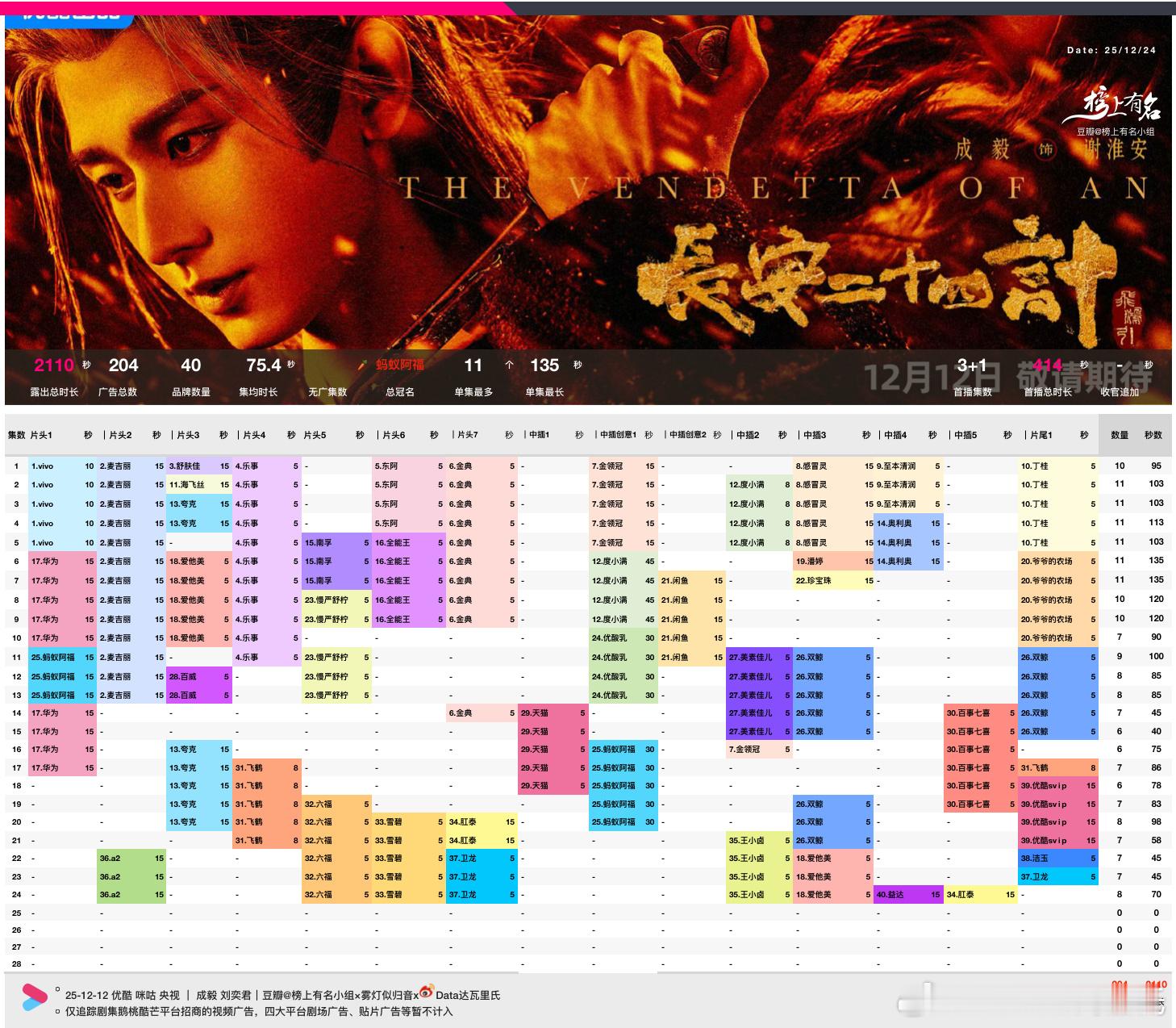Select the 中插5 column header

(965, 435)
